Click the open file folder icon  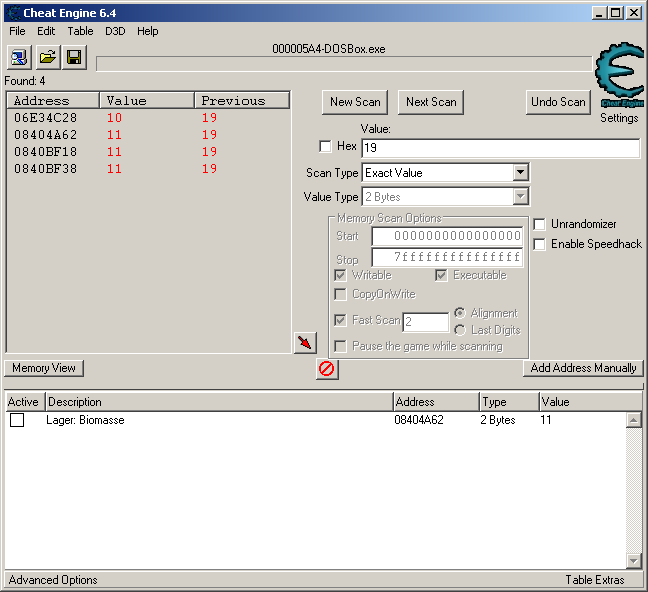click(48, 57)
